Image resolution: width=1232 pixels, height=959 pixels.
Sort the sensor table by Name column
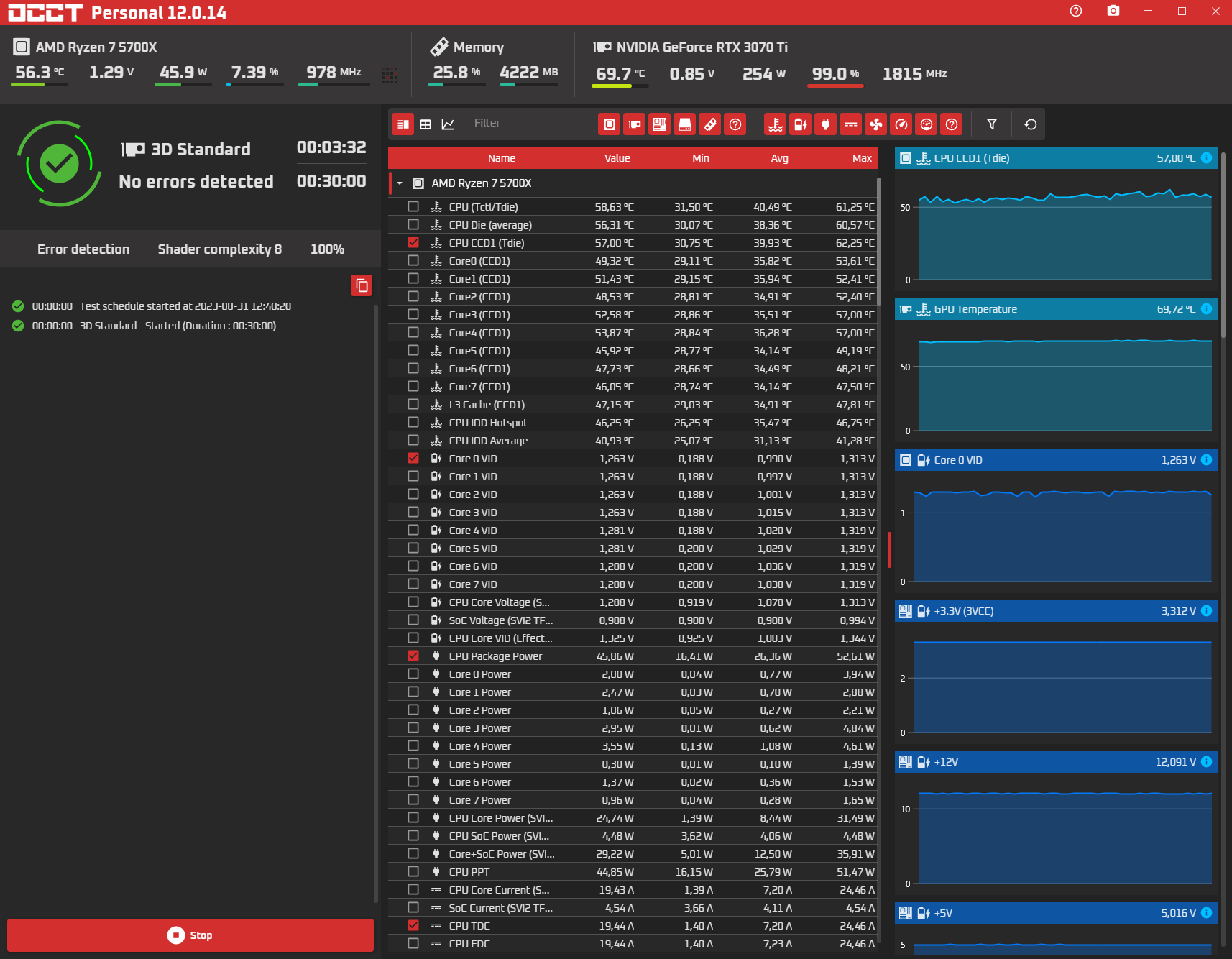coord(502,158)
